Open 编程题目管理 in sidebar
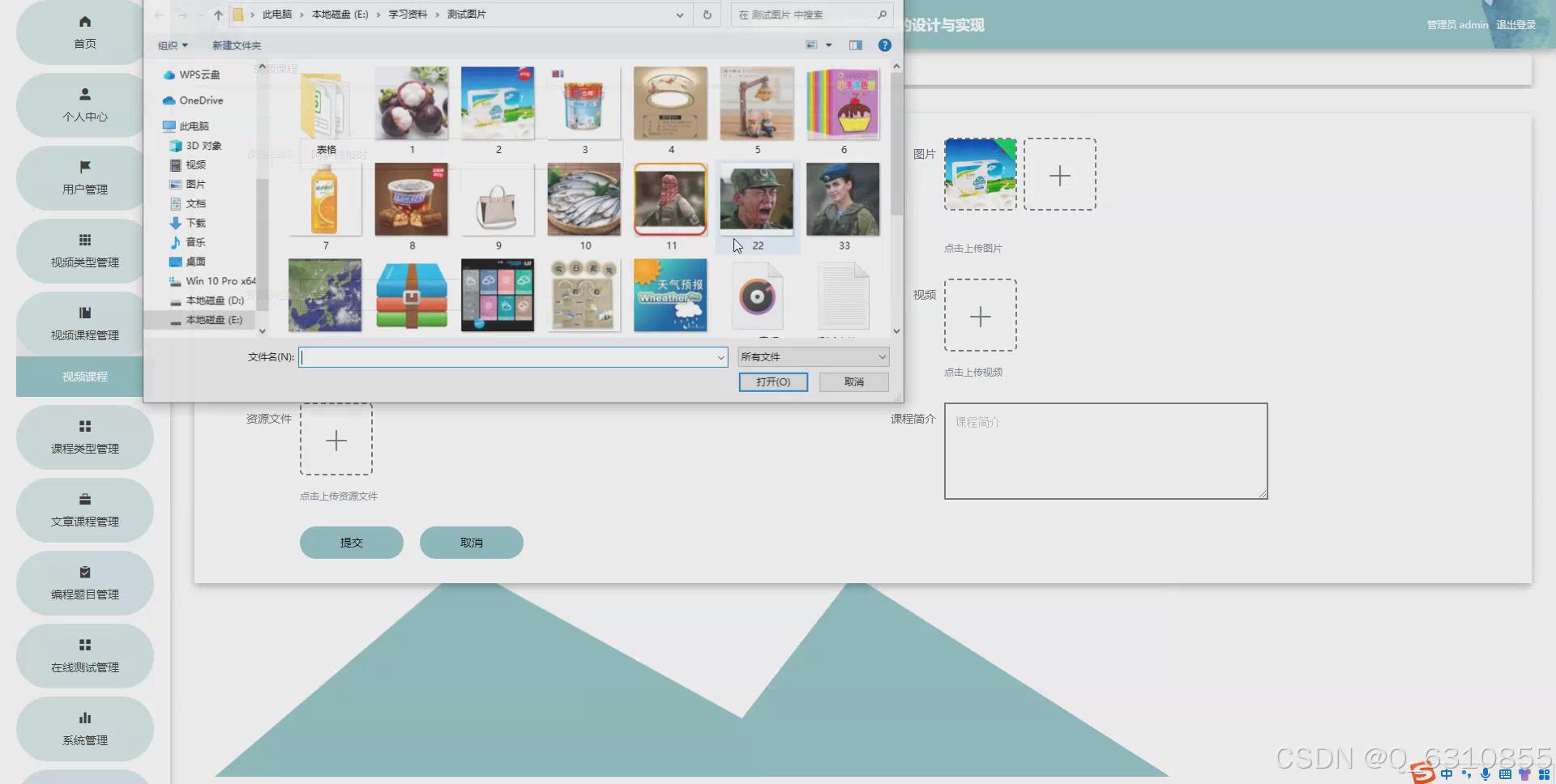This screenshot has height=784, width=1556. [85, 583]
